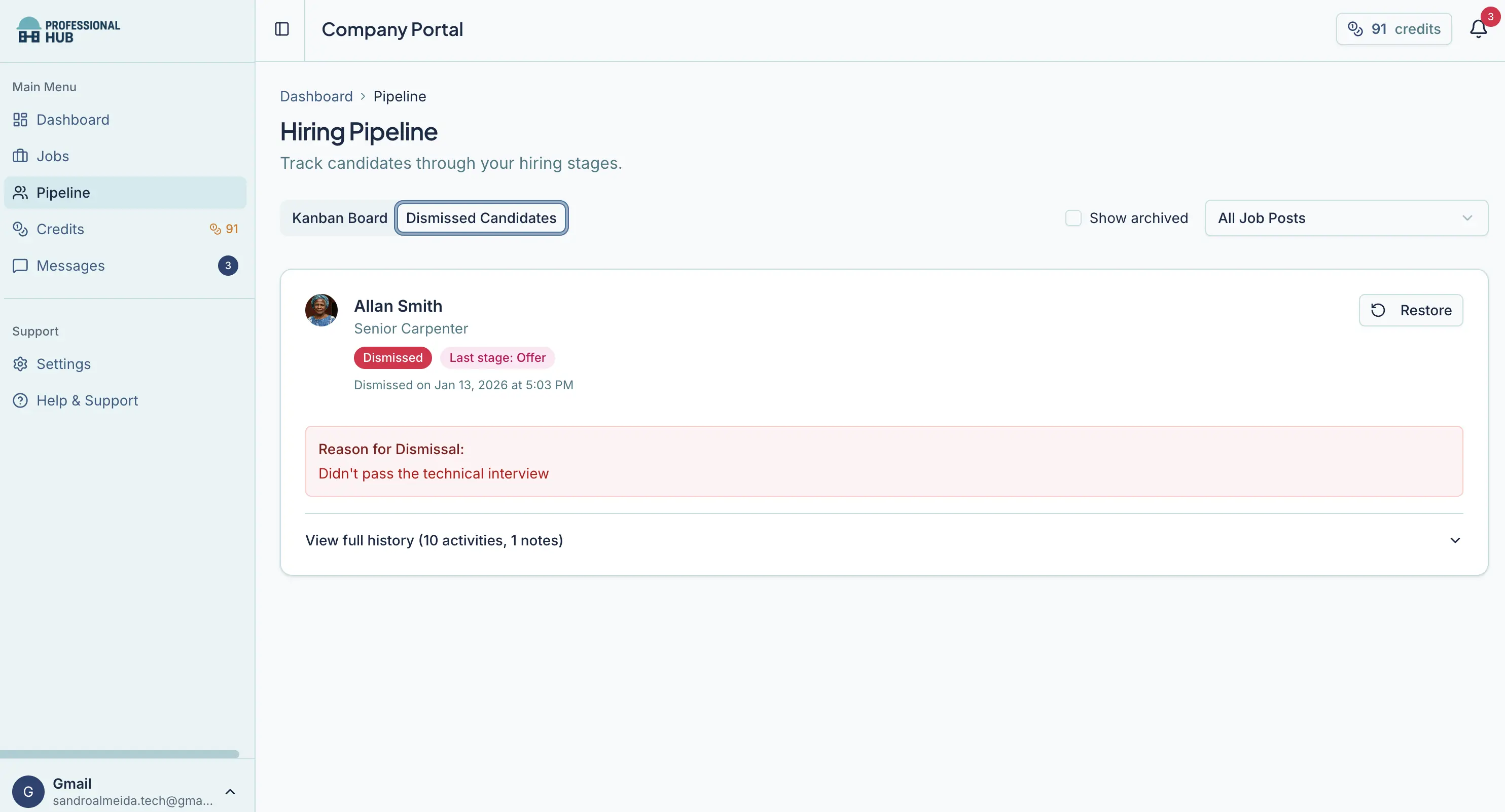
Task: Open Settings from Support section
Action: click(x=64, y=364)
